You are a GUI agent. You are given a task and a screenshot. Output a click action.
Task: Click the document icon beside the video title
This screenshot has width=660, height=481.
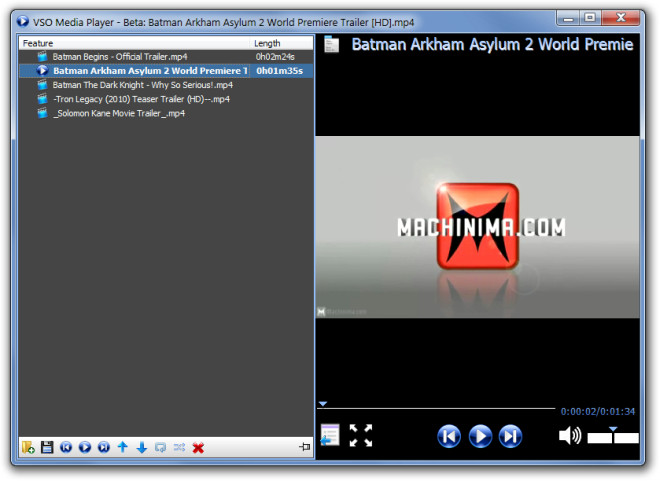point(332,44)
